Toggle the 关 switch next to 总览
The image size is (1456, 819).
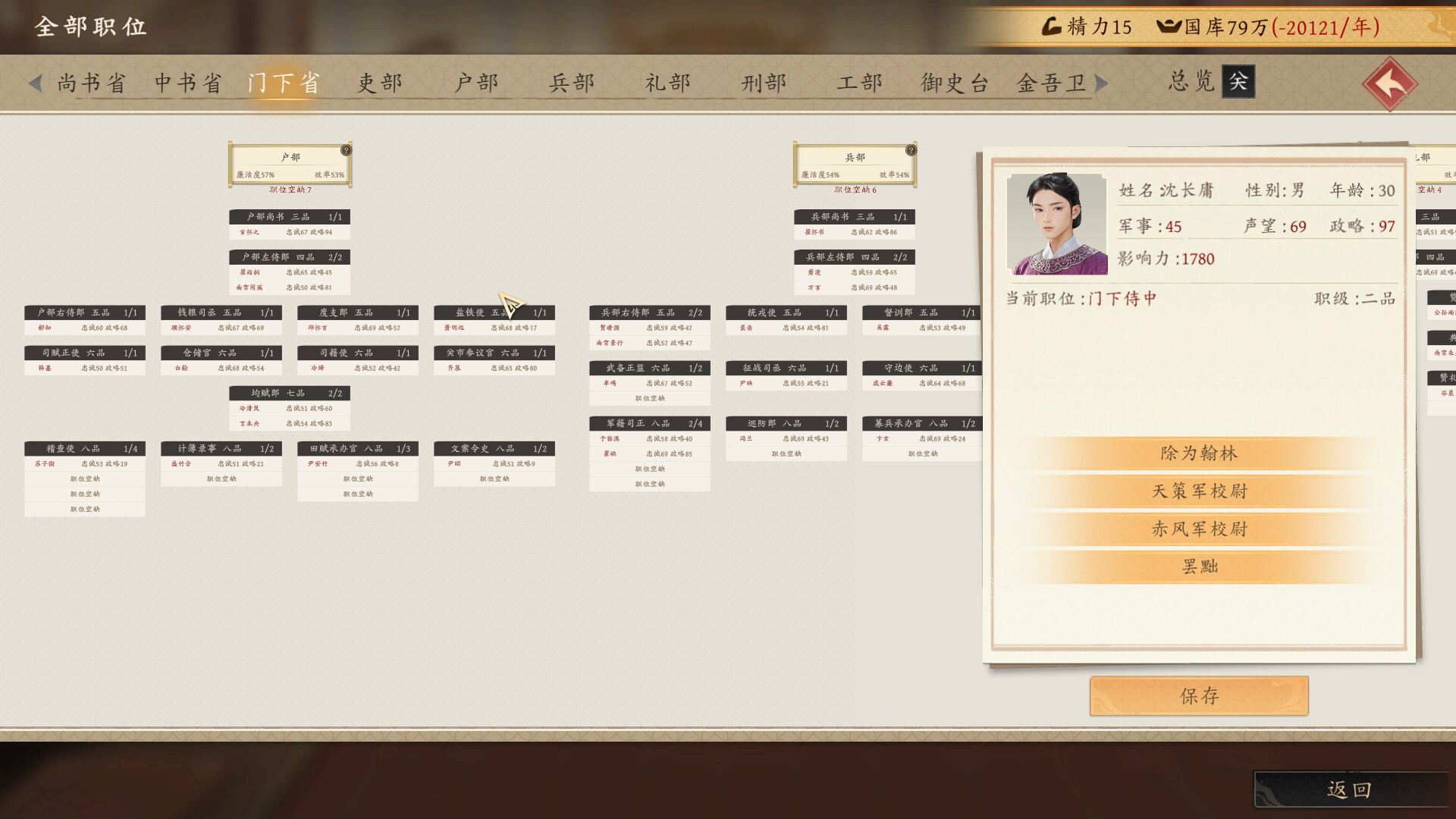point(1238,82)
